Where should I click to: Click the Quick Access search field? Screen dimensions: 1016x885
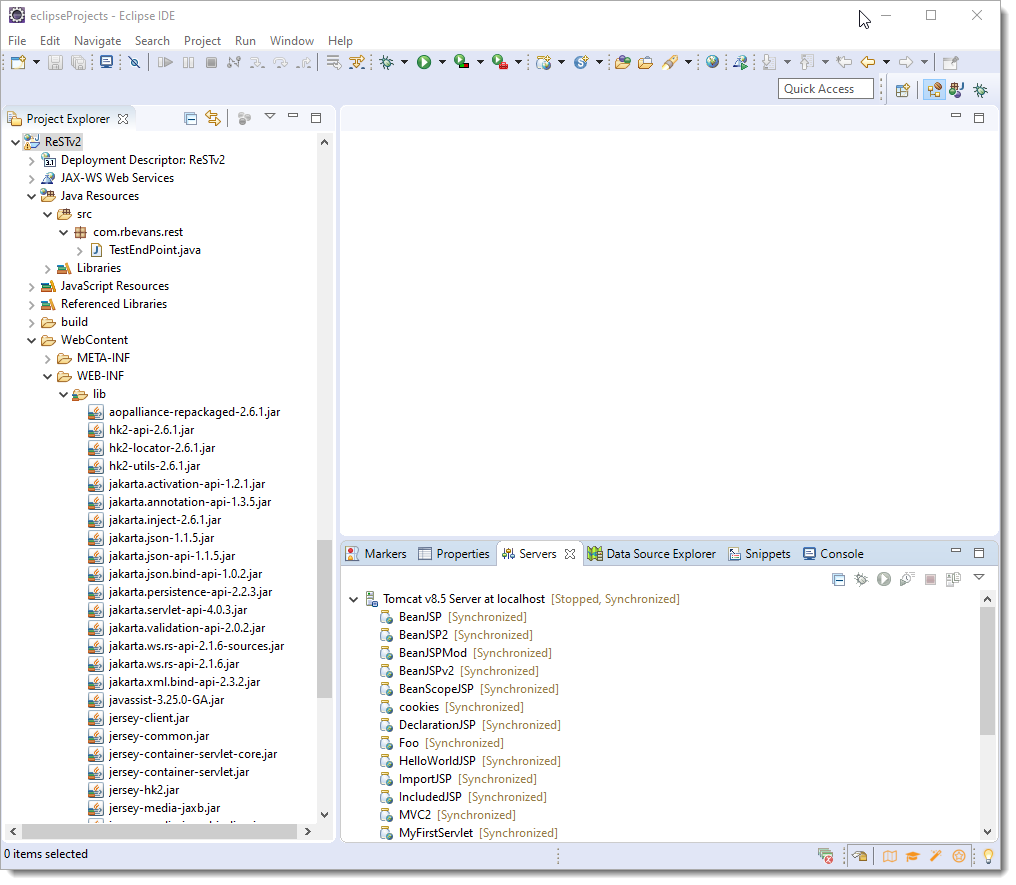click(826, 89)
